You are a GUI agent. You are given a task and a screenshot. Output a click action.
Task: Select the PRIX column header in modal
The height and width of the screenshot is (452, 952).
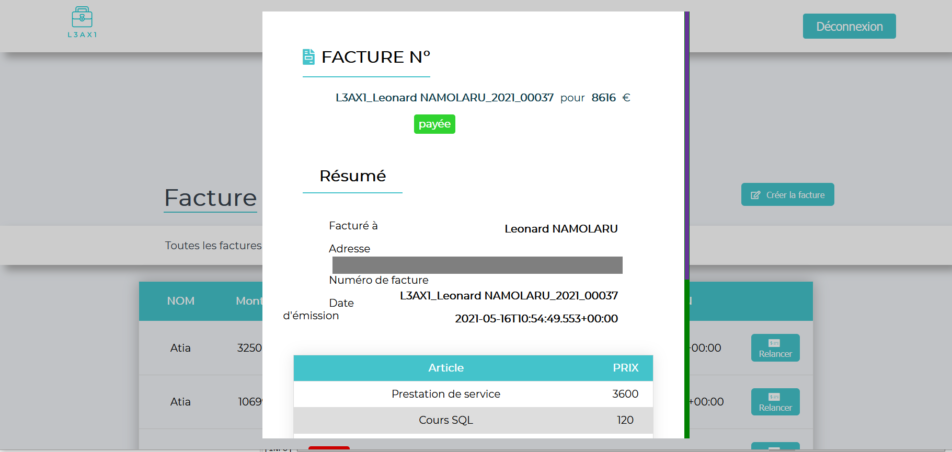pyautogui.click(x=625, y=368)
